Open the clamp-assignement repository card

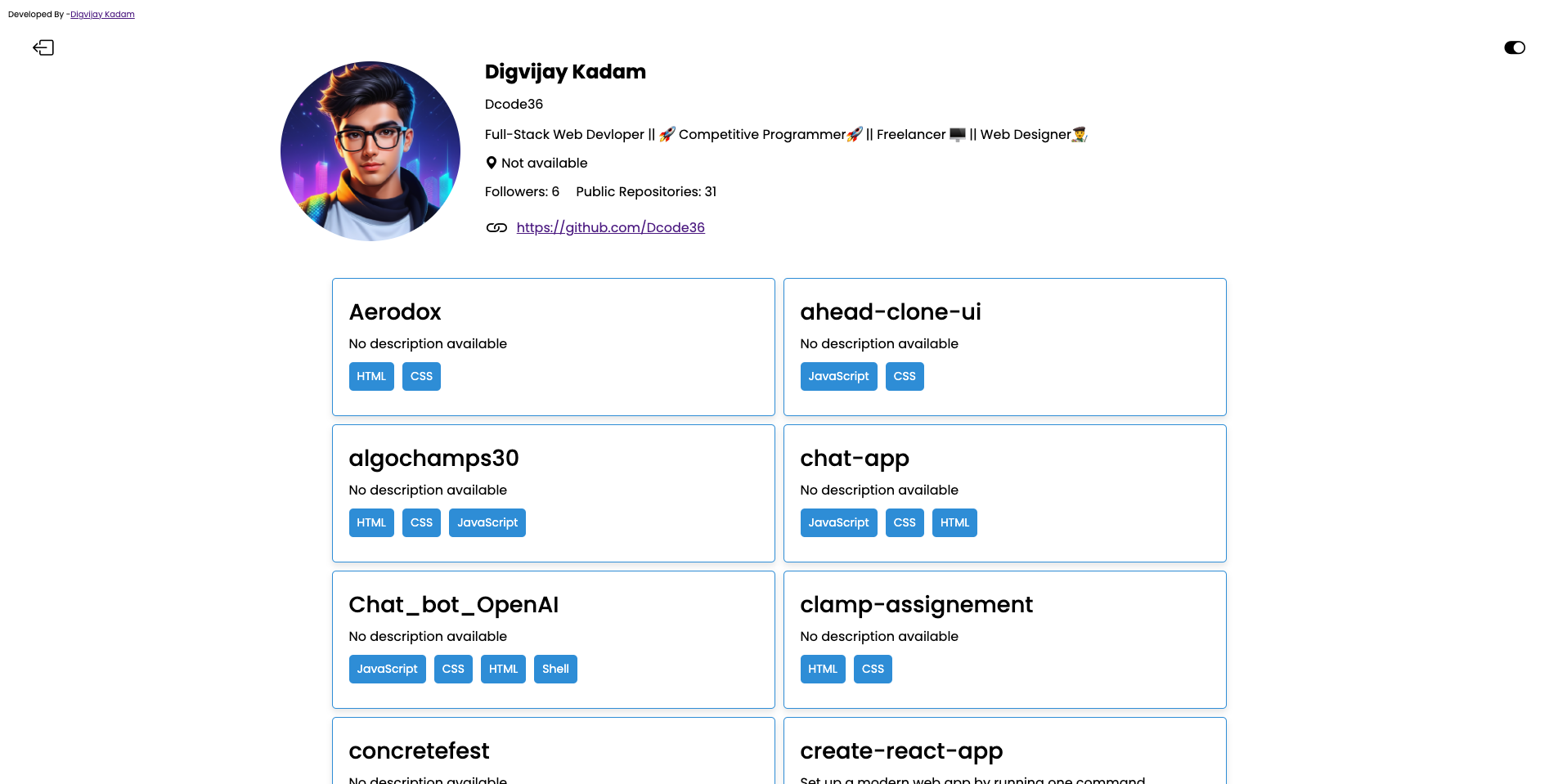[1004, 639]
